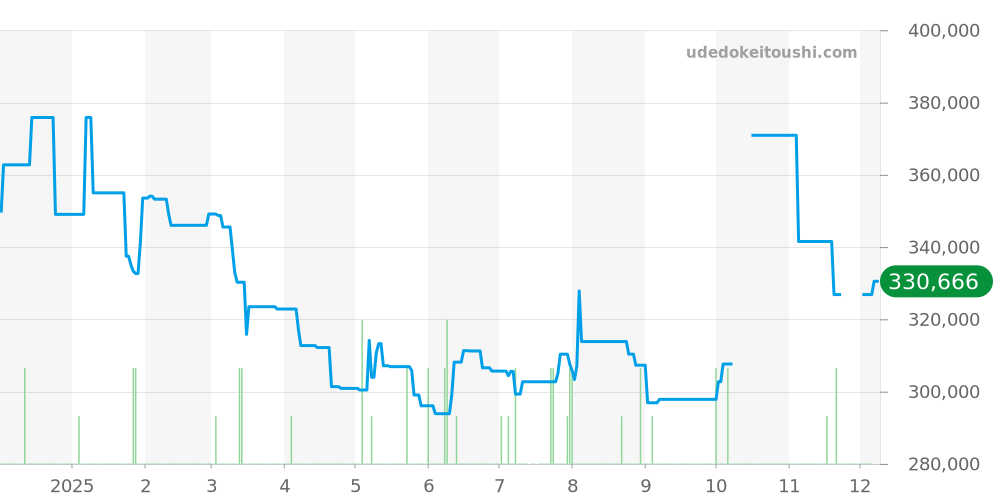The height and width of the screenshot is (500, 1000).
Task: Select month 8 label on the x-axis
Action: point(572,486)
